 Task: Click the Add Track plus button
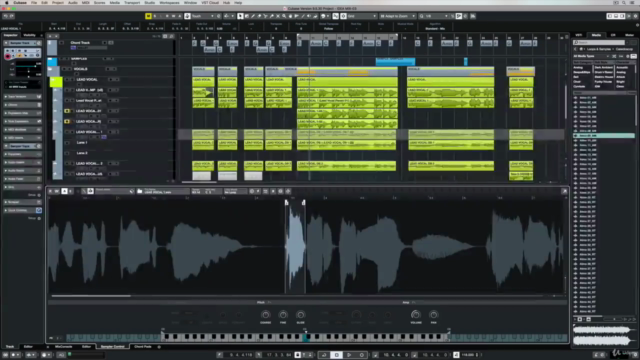pos(50,36)
